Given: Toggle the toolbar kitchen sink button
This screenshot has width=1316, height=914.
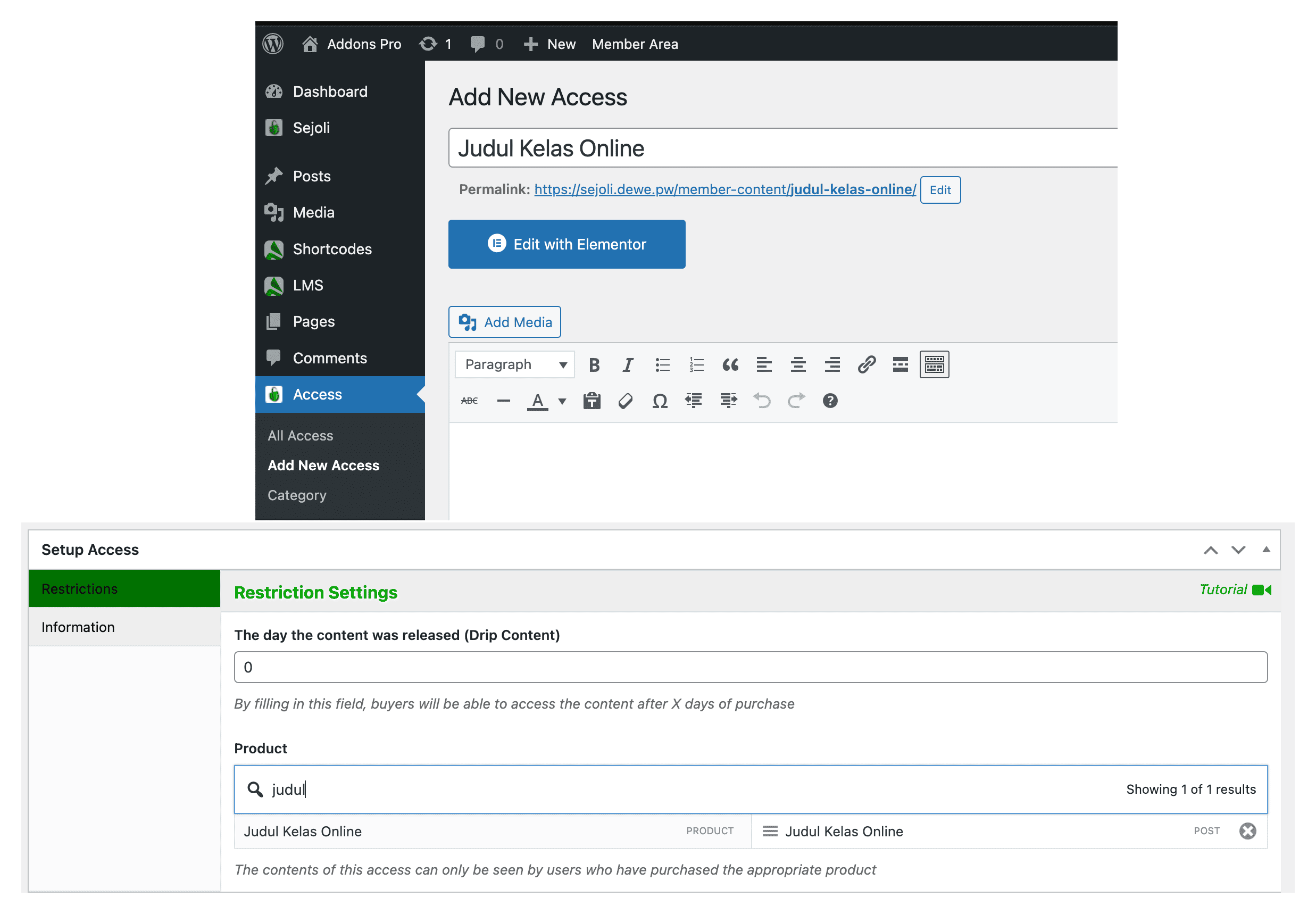Looking at the screenshot, I should pos(934,365).
